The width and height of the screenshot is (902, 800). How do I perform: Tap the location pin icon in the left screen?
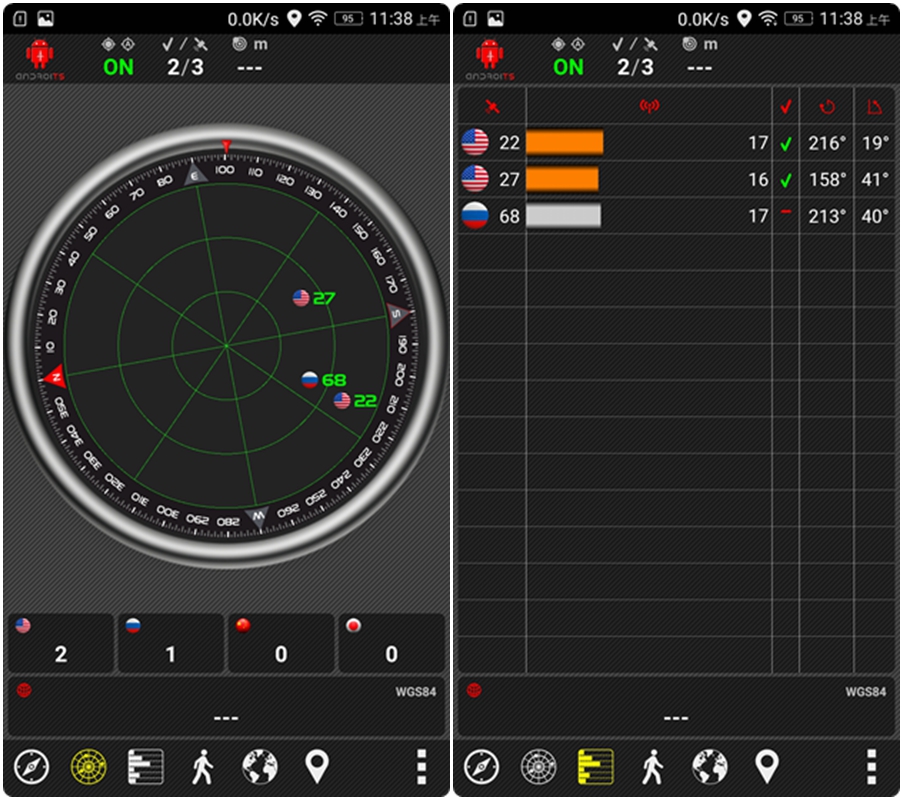[x=317, y=767]
